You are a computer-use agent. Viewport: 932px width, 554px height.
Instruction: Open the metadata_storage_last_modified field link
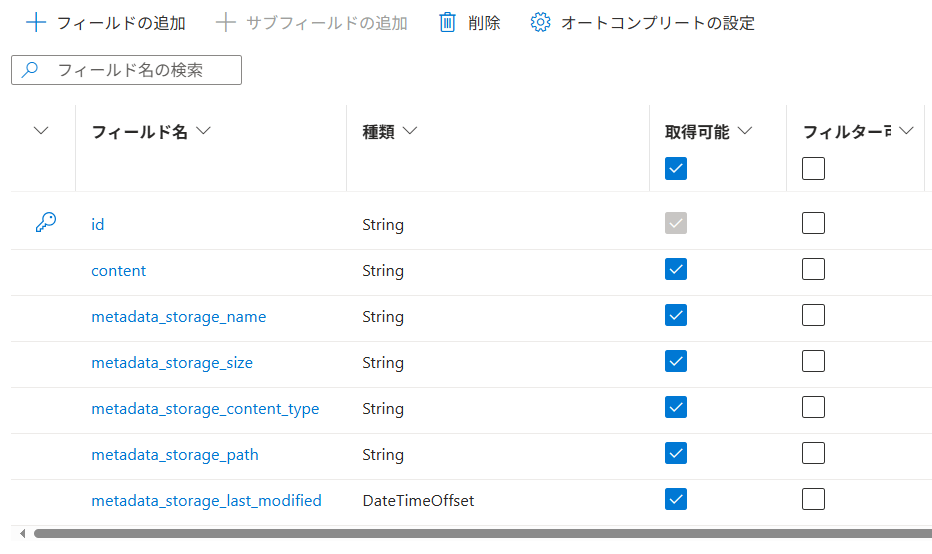tap(206, 500)
